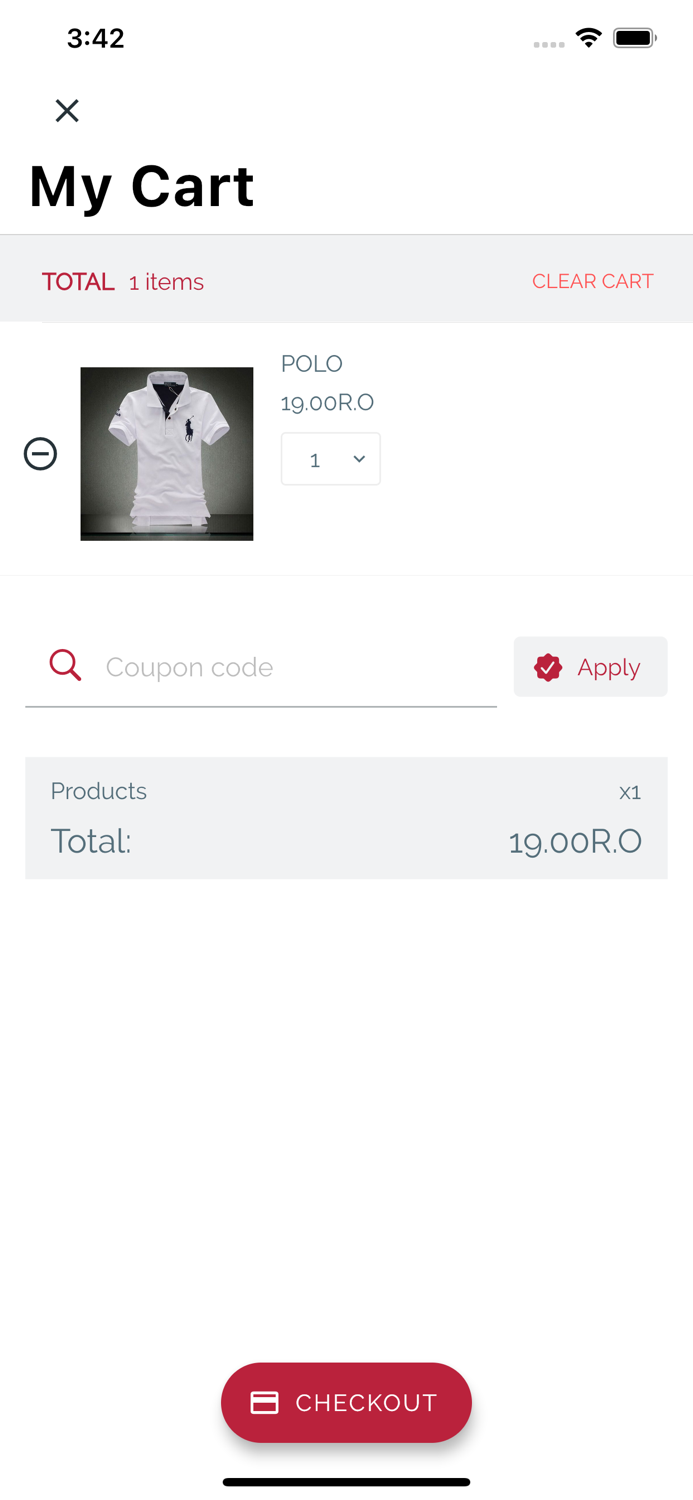The width and height of the screenshot is (693, 1500).
Task: Select quantity value showing 1
Action: point(315,459)
